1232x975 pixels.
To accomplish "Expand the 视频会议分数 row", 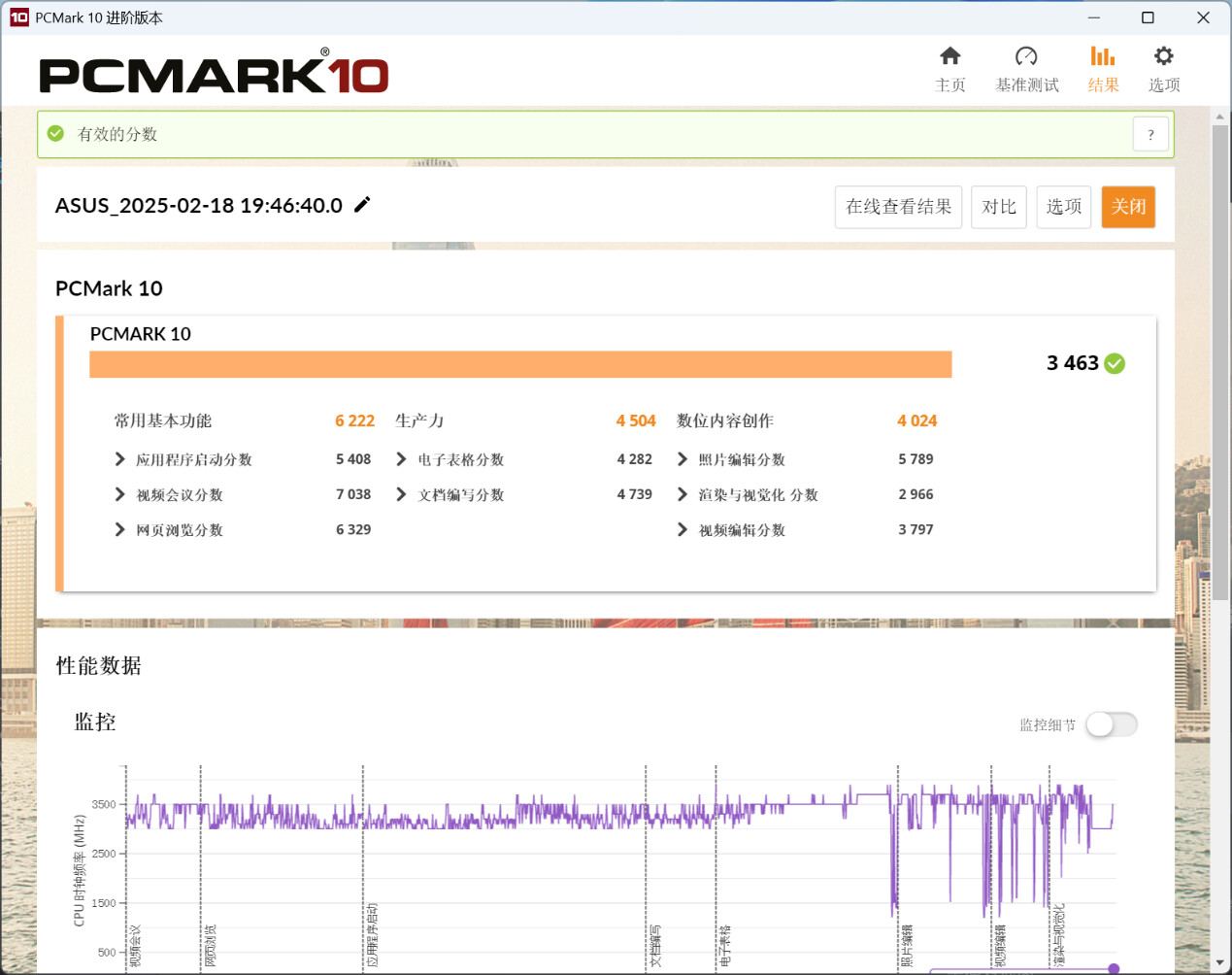I will [120, 494].
